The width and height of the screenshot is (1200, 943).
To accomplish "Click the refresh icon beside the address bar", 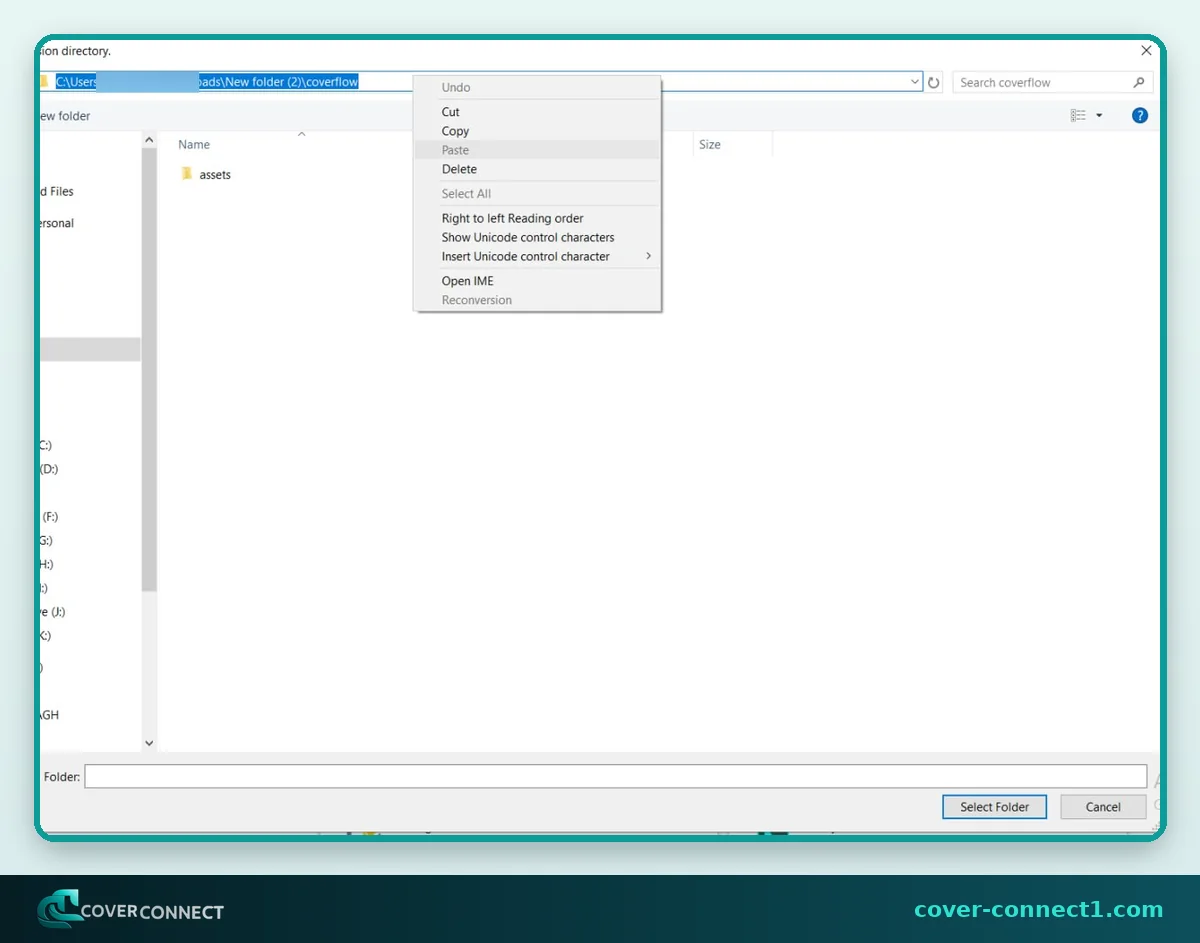I will tap(934, 83).
